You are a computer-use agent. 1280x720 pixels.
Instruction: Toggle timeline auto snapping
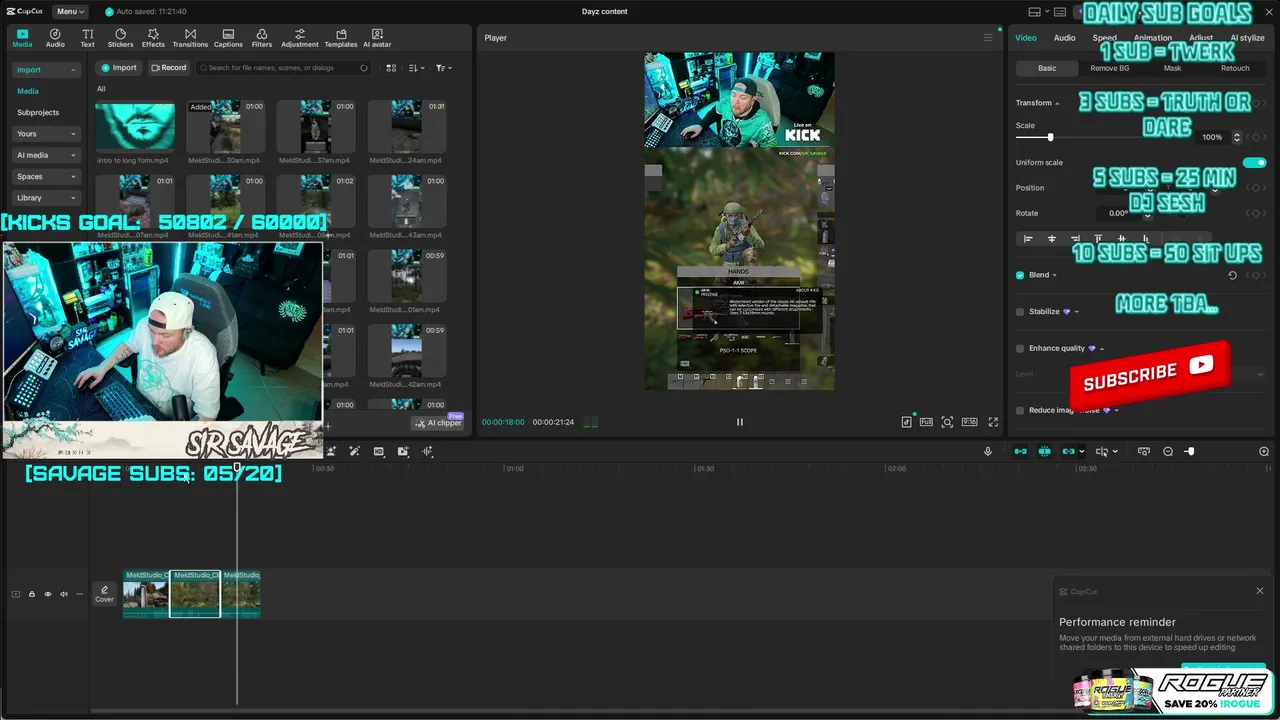1044,452
